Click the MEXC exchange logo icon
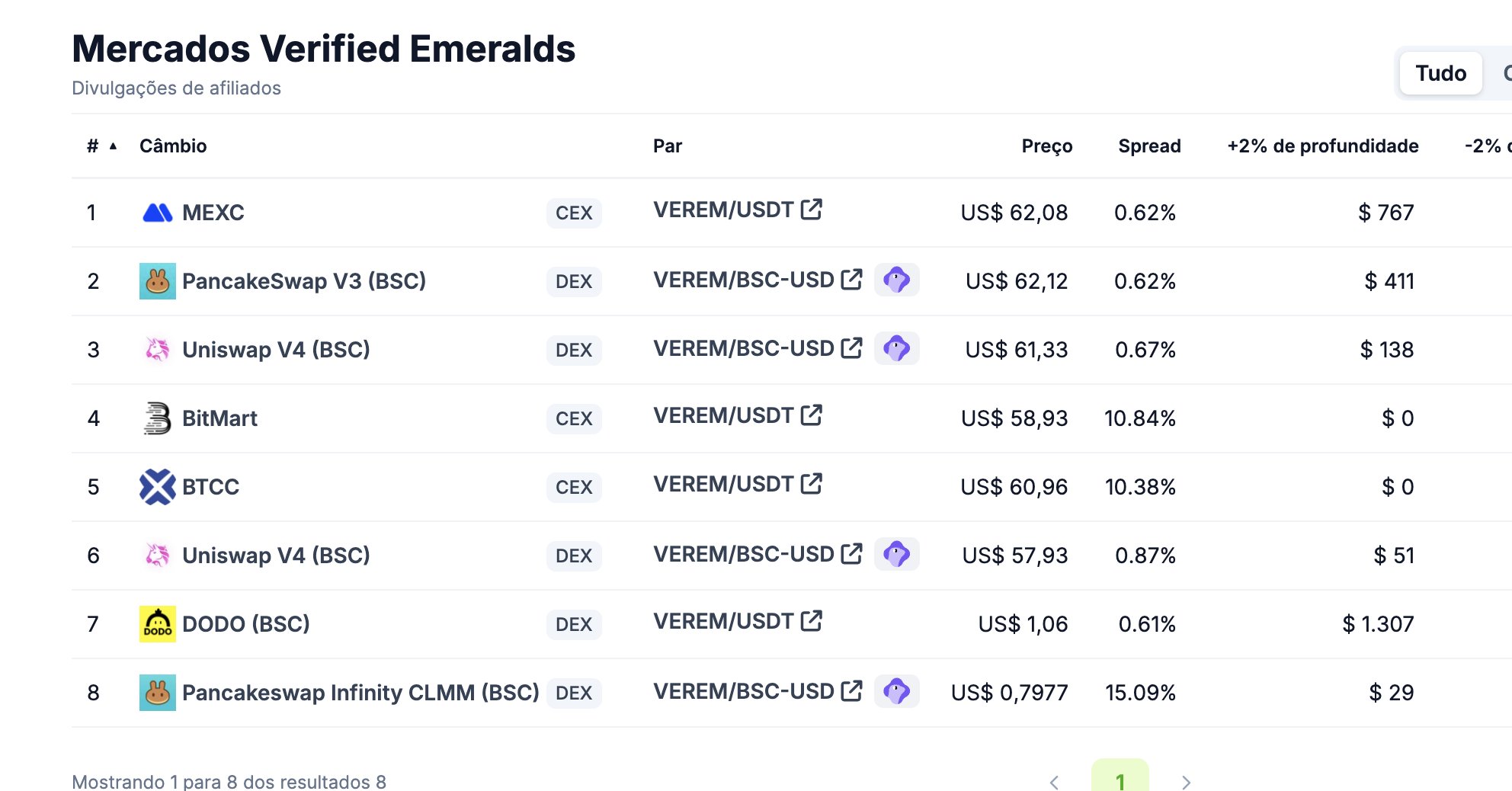 point(158,213)
